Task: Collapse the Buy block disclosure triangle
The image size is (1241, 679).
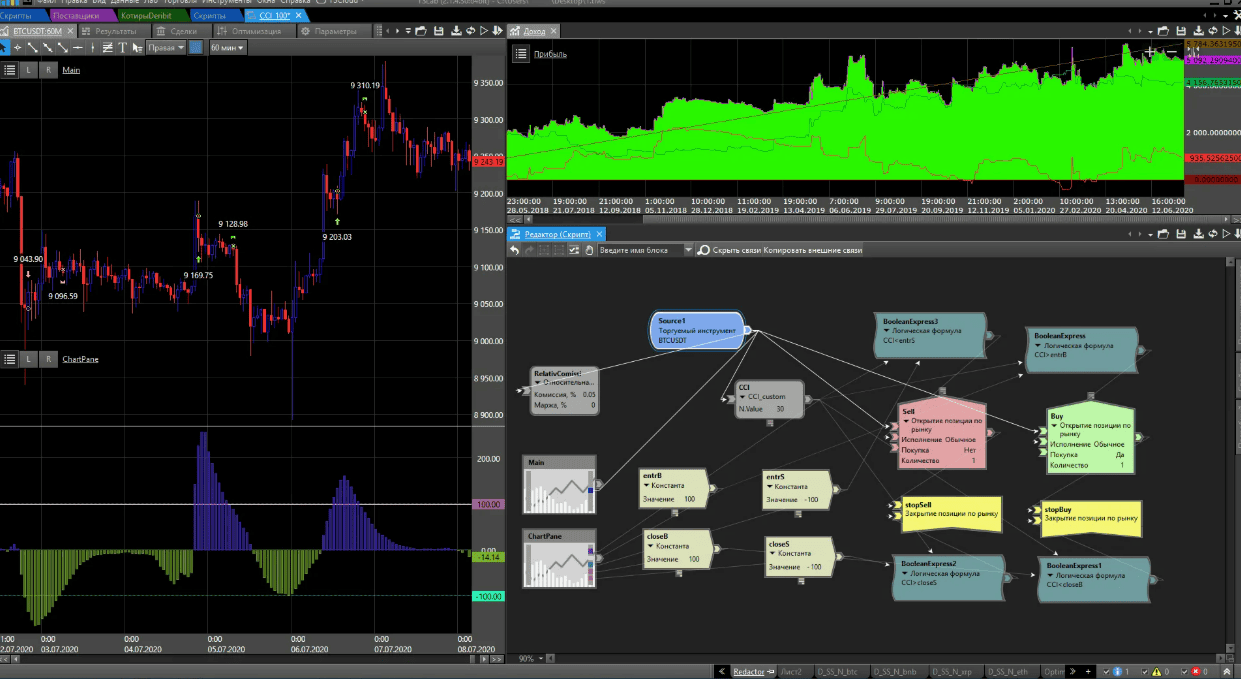Action: tap(1053, 425)
